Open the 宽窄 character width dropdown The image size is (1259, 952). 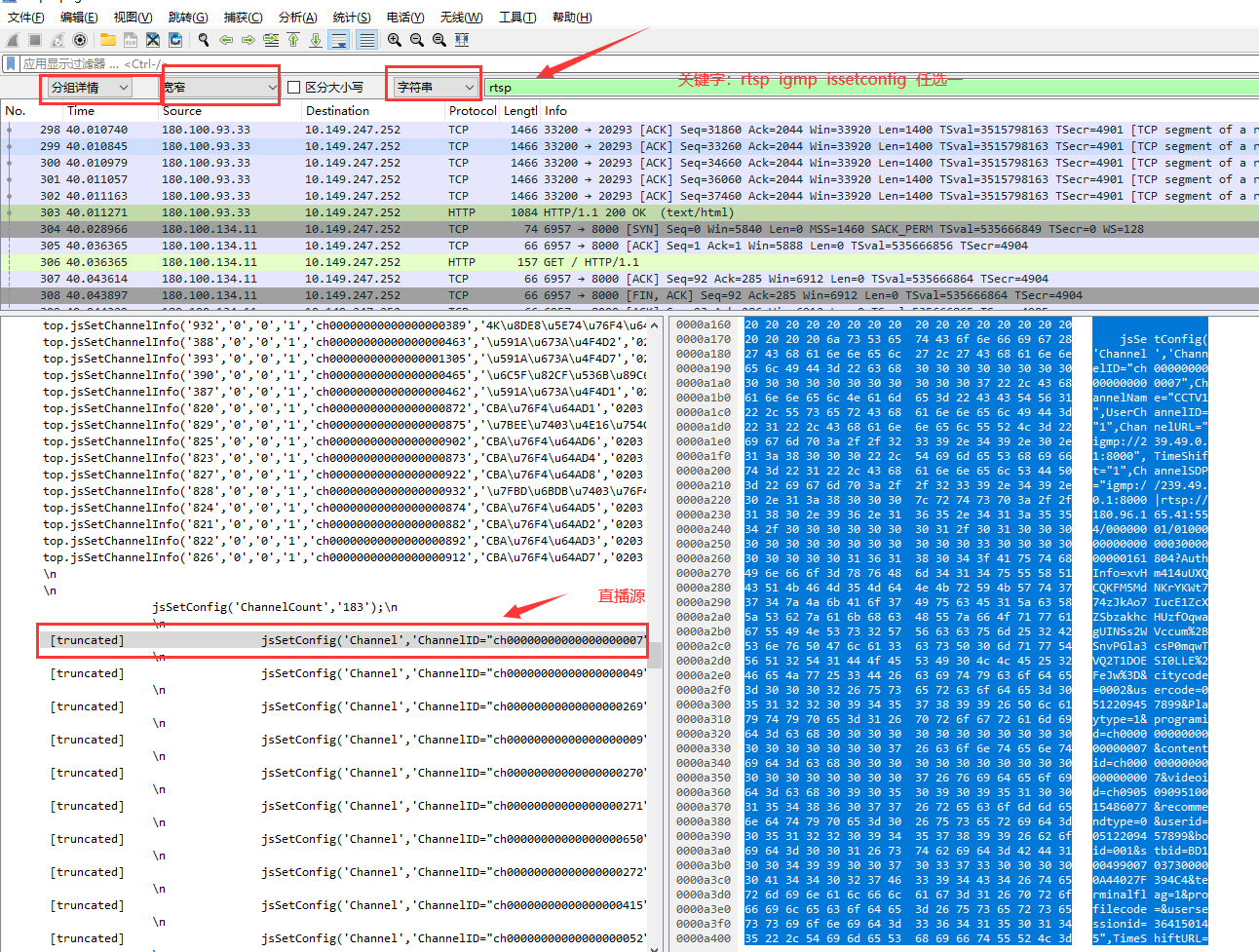pyautogui.click(x=221, y=88)
